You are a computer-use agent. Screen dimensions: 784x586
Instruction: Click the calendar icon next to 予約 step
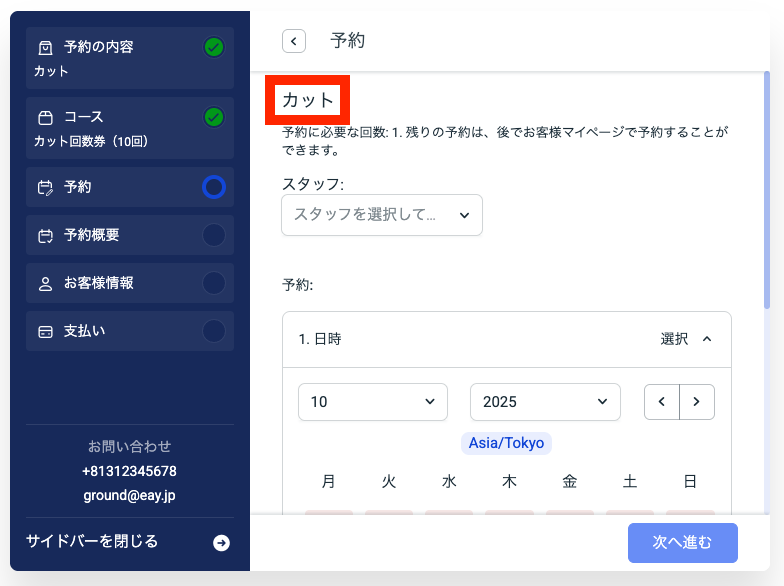45,187
